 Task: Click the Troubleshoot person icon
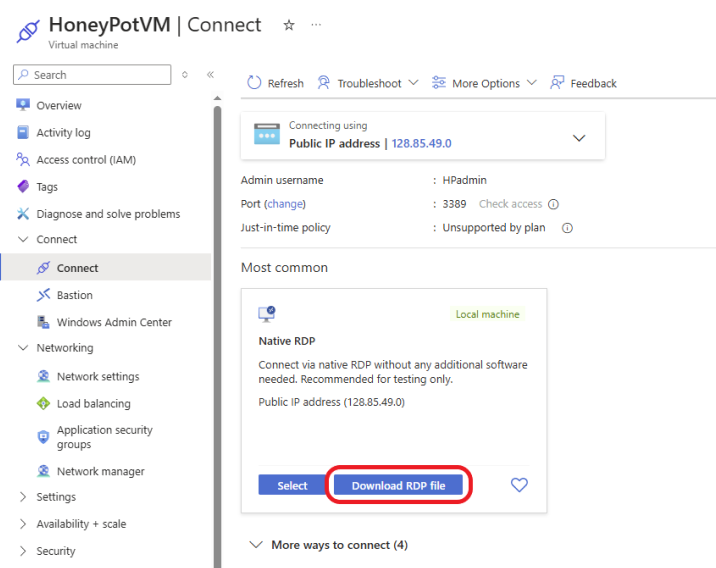(x=324, y=83)
